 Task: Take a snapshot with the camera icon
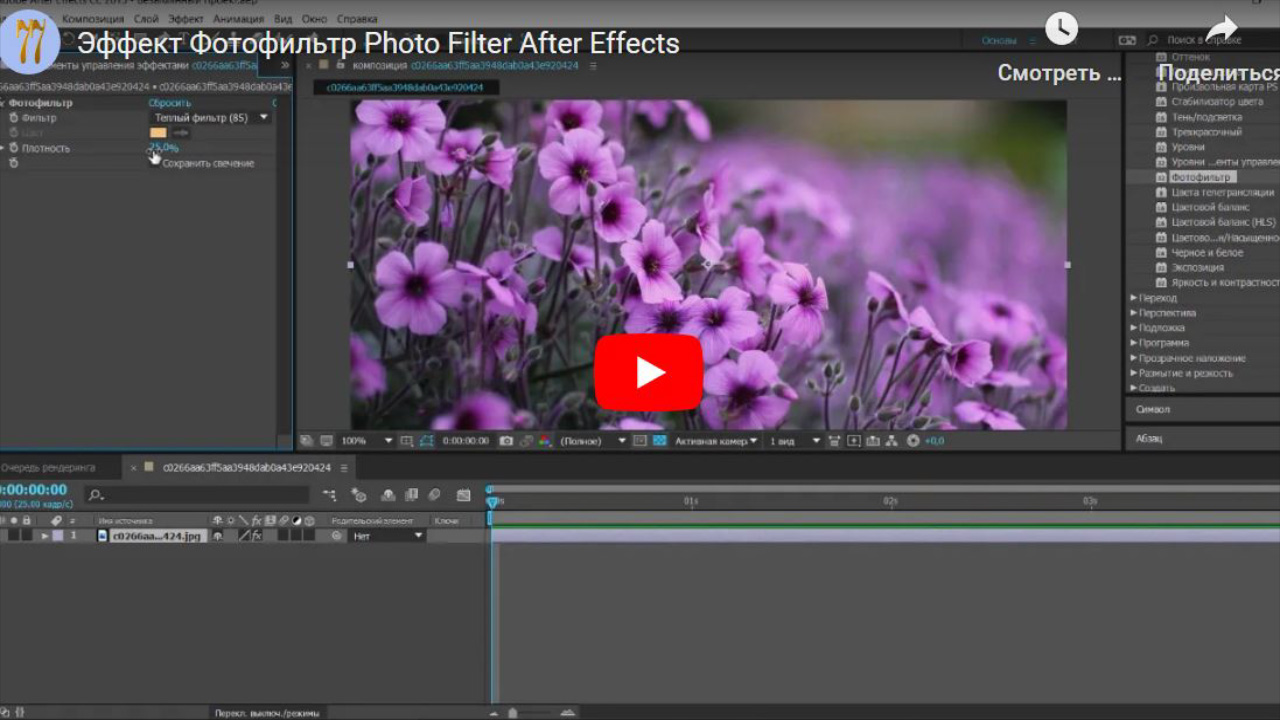pyautogui.click(x=508, y=440)
